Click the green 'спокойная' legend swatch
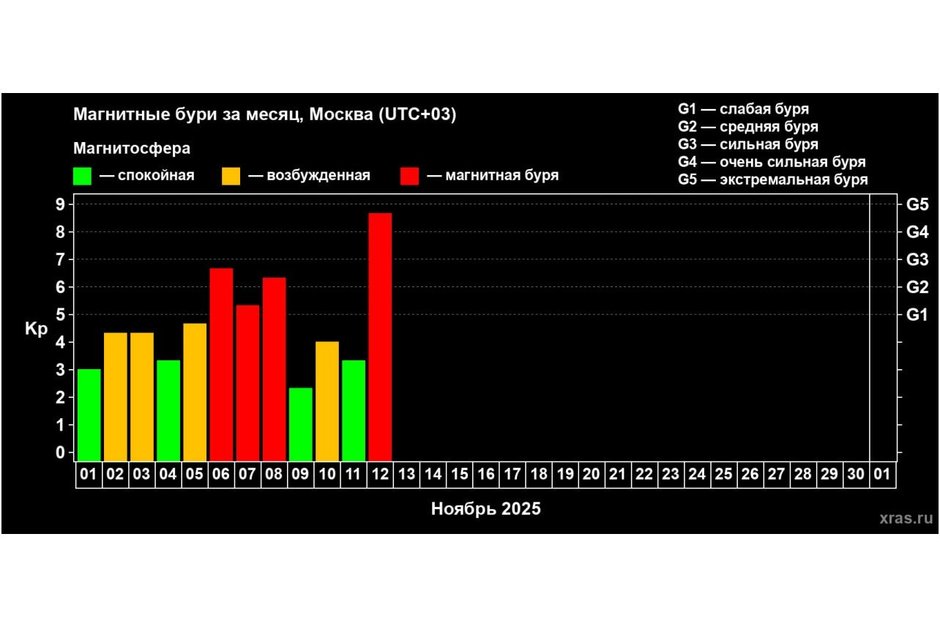Viewport: 940px width, 627px height. tap(83, 176)
